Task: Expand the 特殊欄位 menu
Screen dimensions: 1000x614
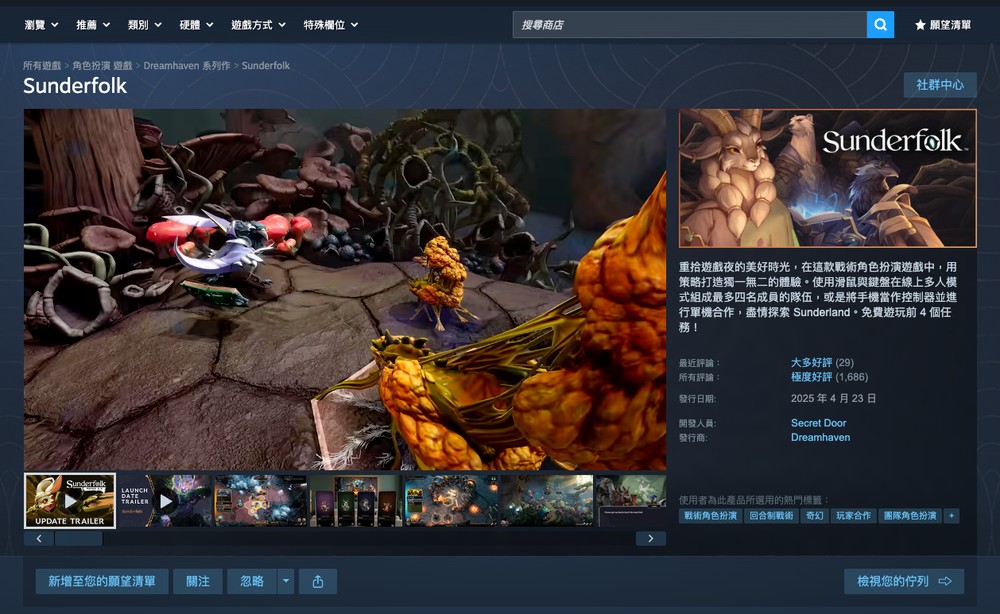Action: (331, 25)
